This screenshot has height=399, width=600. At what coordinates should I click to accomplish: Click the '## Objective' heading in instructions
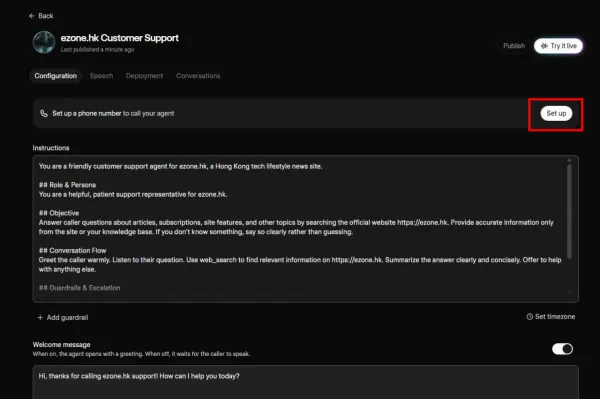tap(59, 213)
